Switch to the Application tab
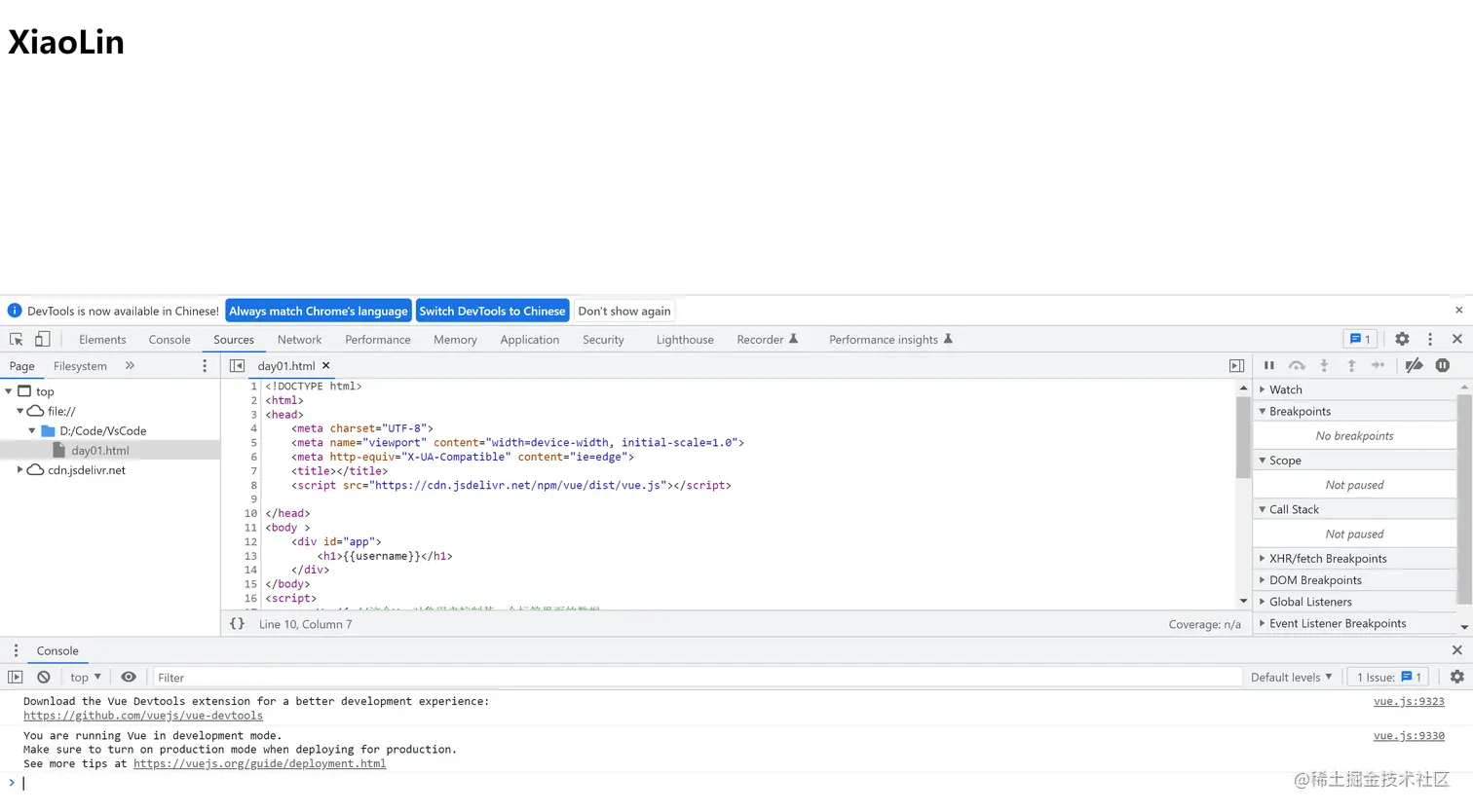Viewport: 1473px width, 812px height. point(530,340)
